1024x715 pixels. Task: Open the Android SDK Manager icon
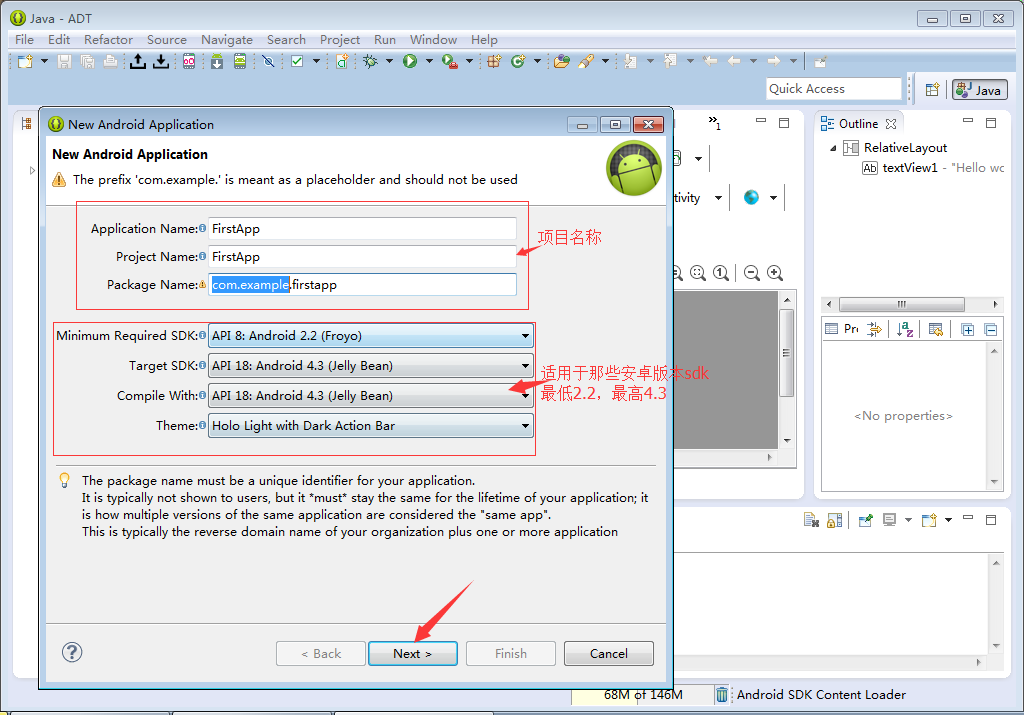pos(217,62)
